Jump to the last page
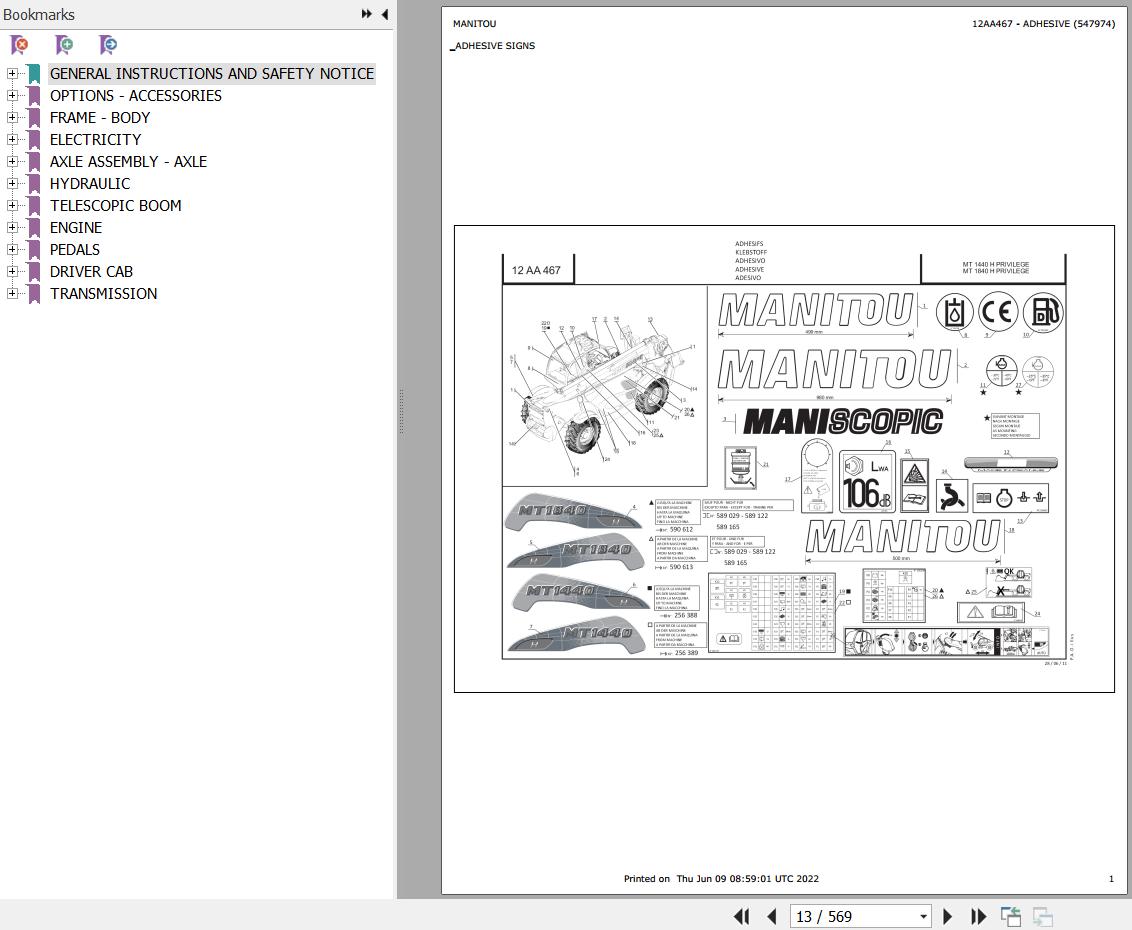 click(978, 916)
